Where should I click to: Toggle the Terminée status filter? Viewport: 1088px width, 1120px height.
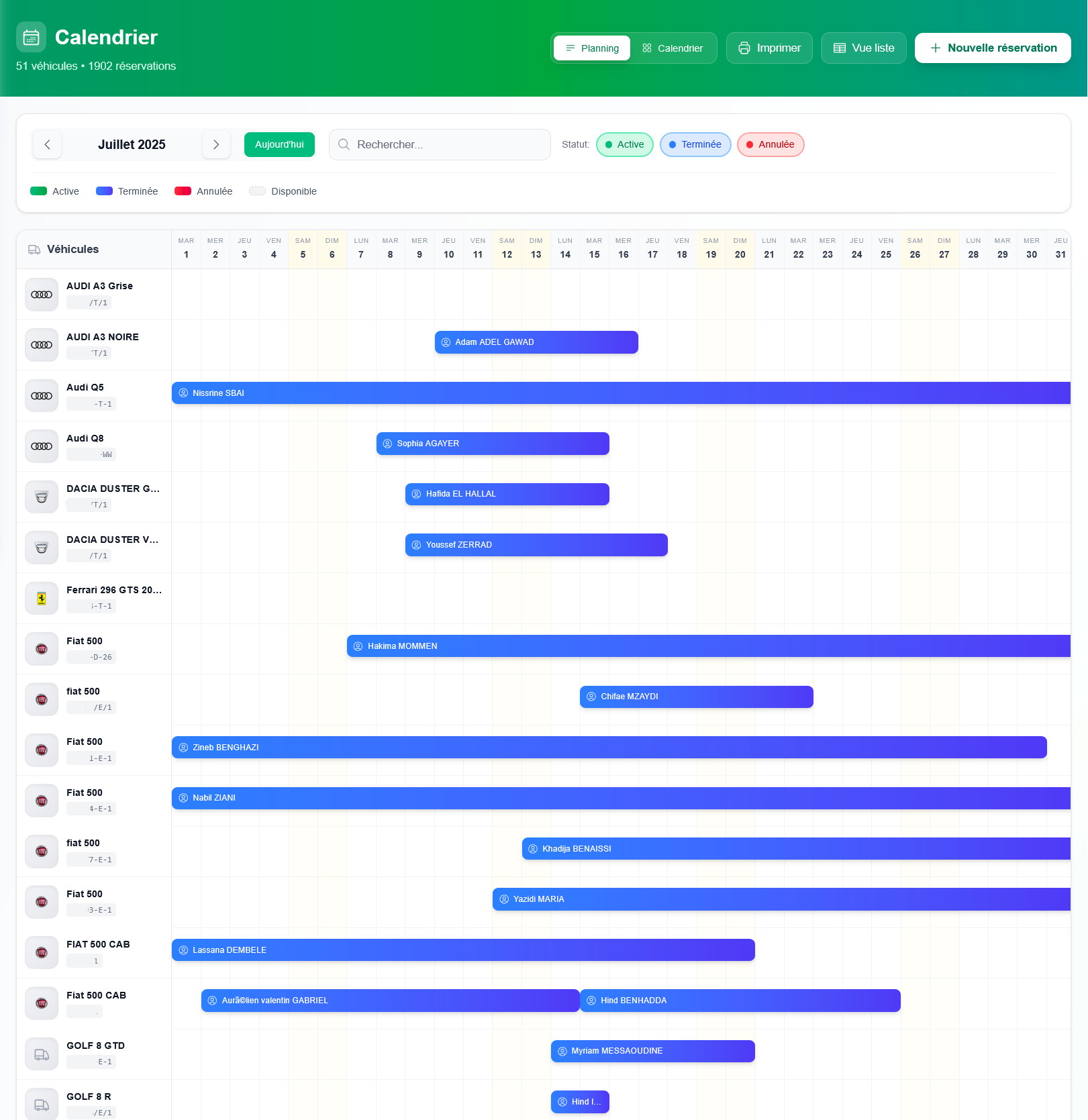tap(695, 144)
